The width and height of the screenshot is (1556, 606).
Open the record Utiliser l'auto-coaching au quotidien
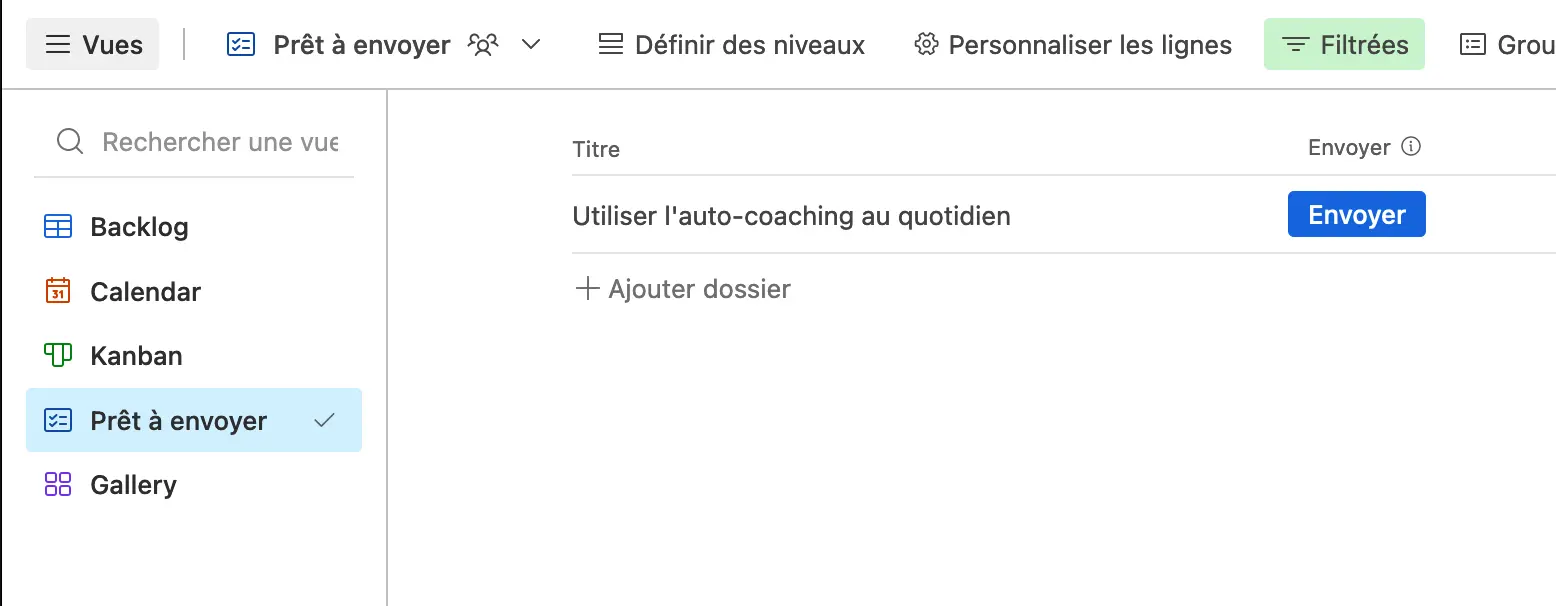pyautogui.click(x=791, y=216)
